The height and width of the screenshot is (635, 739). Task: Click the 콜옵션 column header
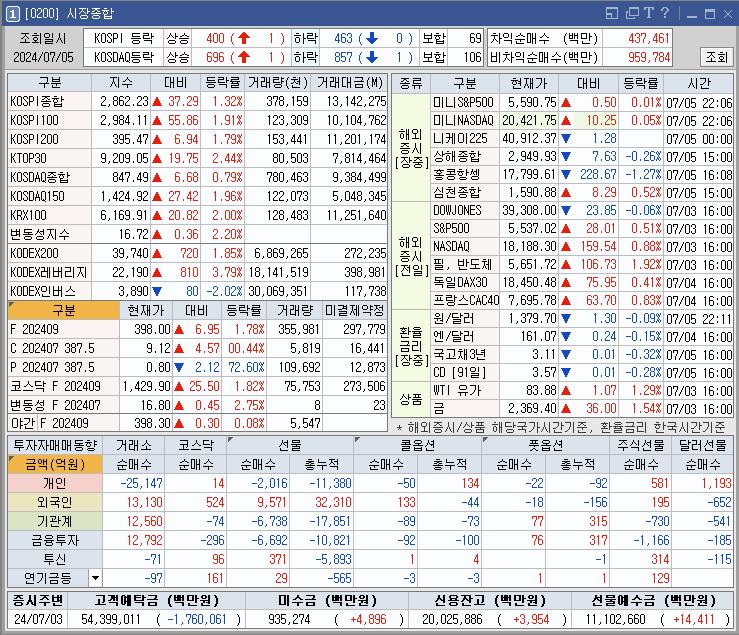pyautogui.click(x=418, y=445)
